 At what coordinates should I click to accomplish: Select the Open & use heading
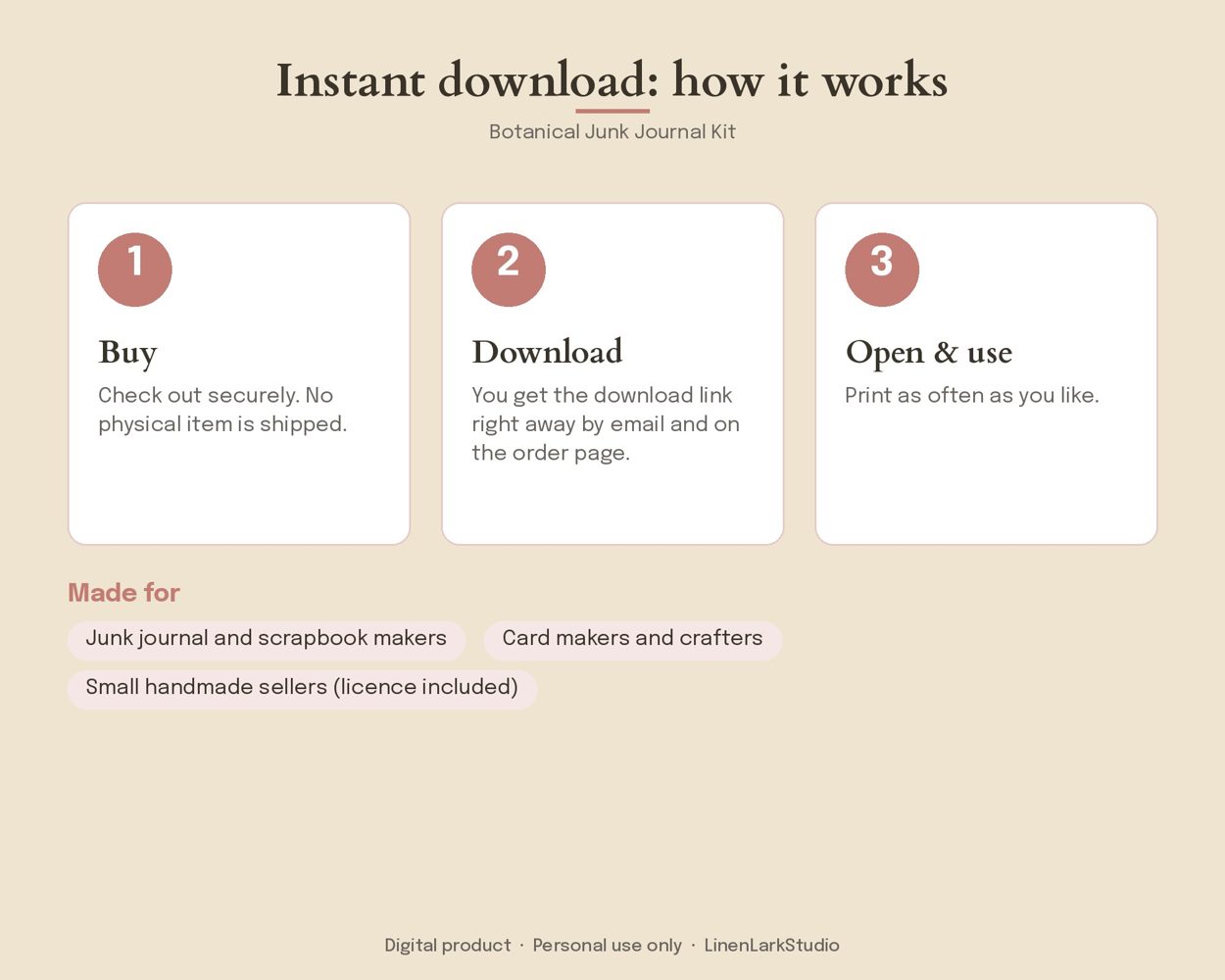click(928, 352)
